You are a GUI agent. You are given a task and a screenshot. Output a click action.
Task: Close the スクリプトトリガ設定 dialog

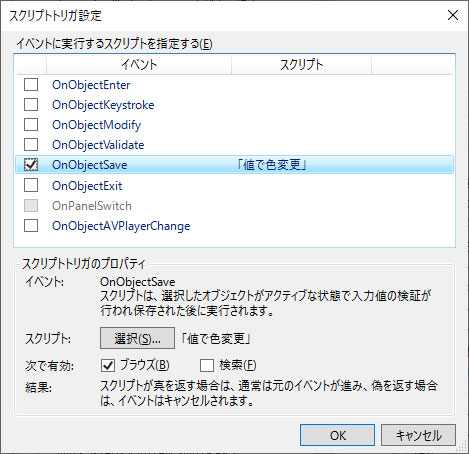coord(453,15)
